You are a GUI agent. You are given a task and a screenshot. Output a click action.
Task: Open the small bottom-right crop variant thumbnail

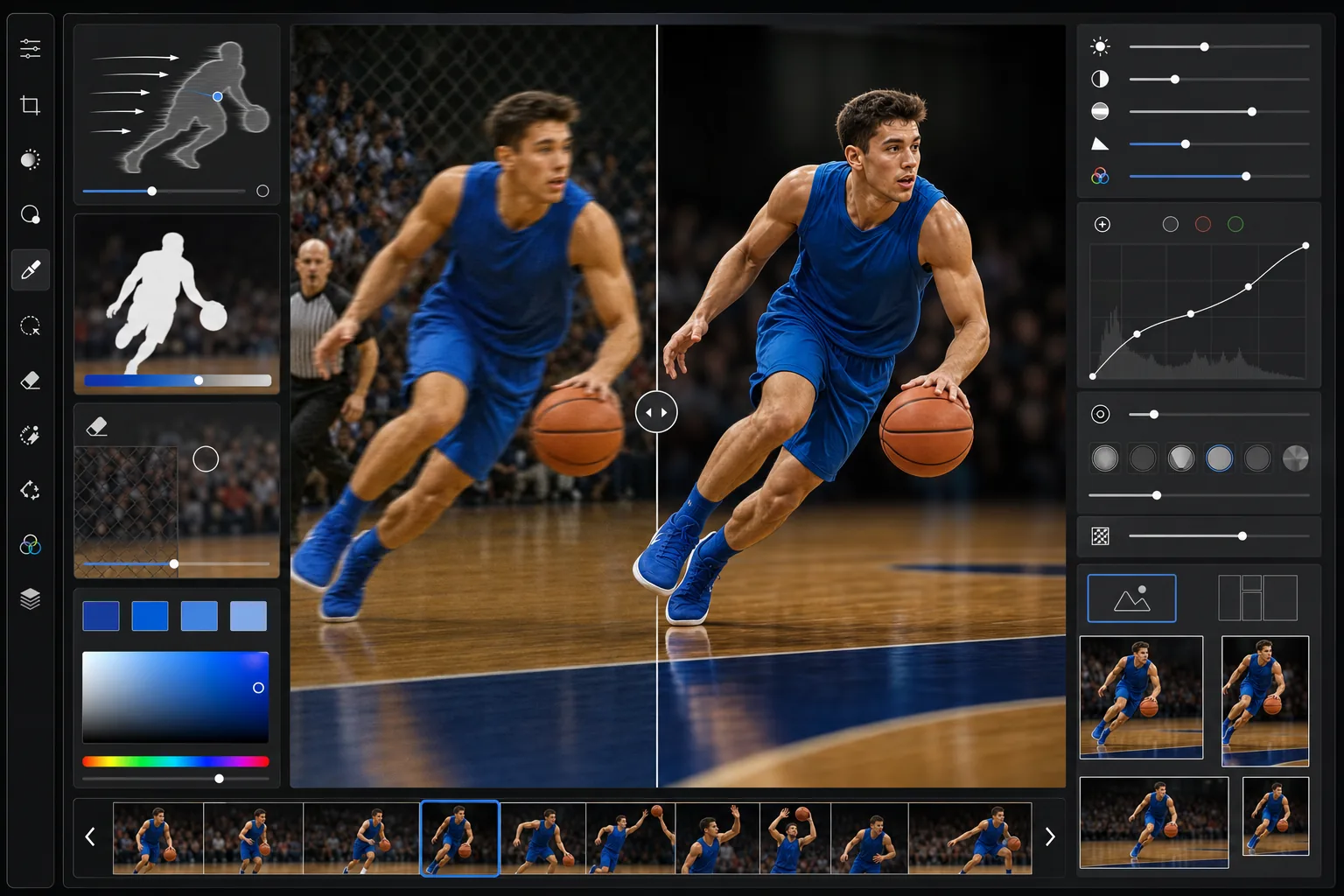(1276, 816)
